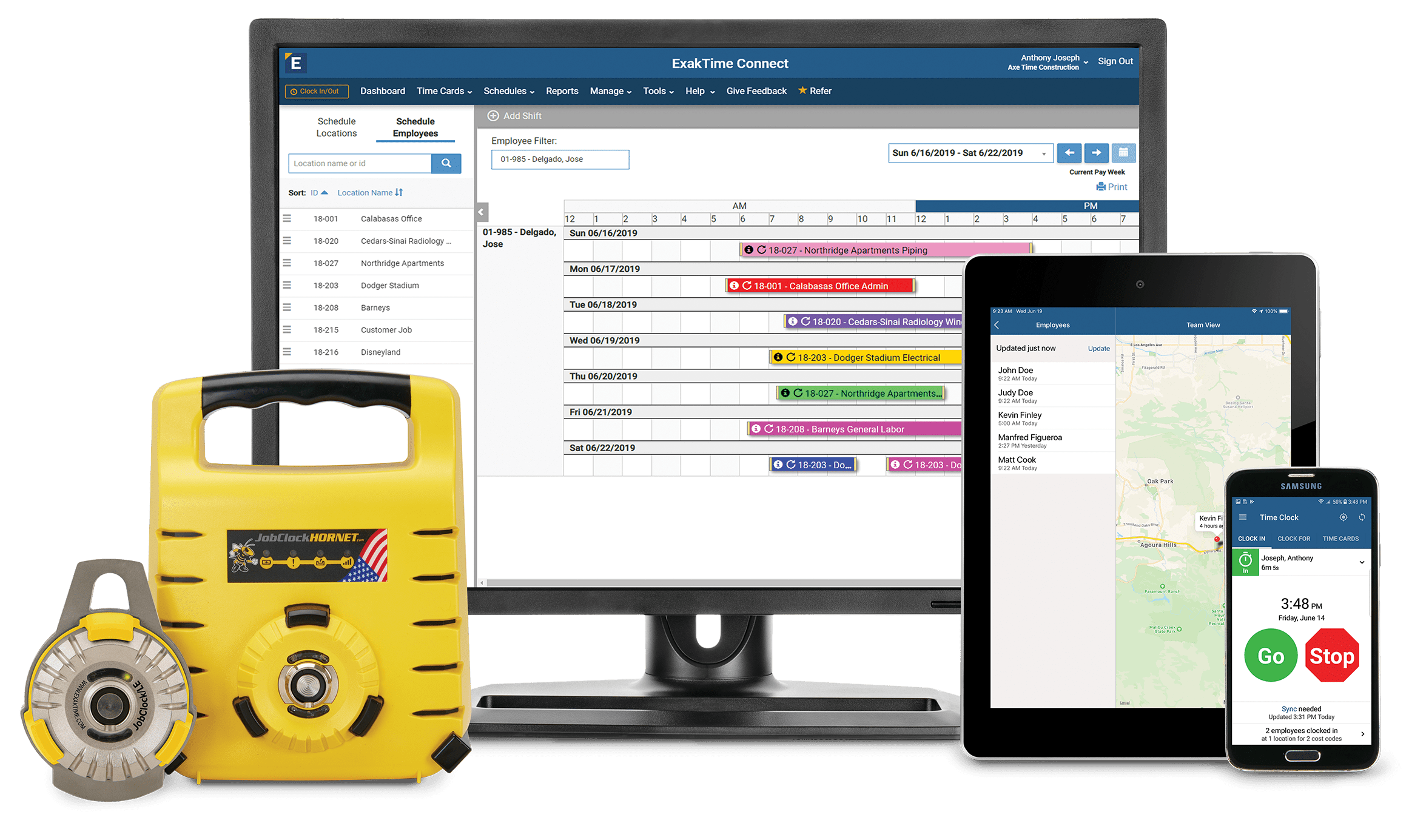Select 18-001 Calabasas Office location
The image size is (1409, 840).
(x=377, y=218)
